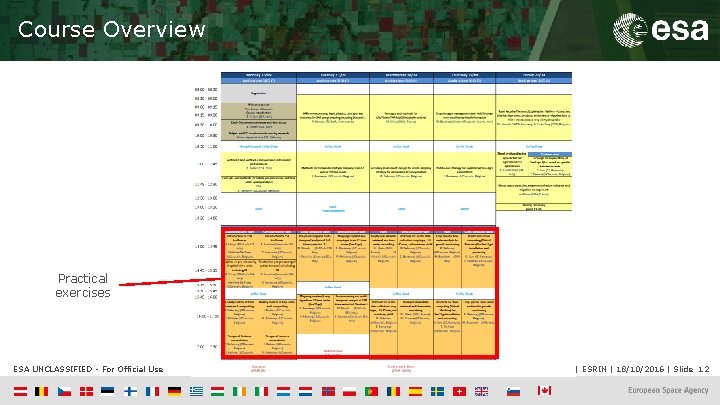Select the United Kingdom flag icon

[481, 391]
